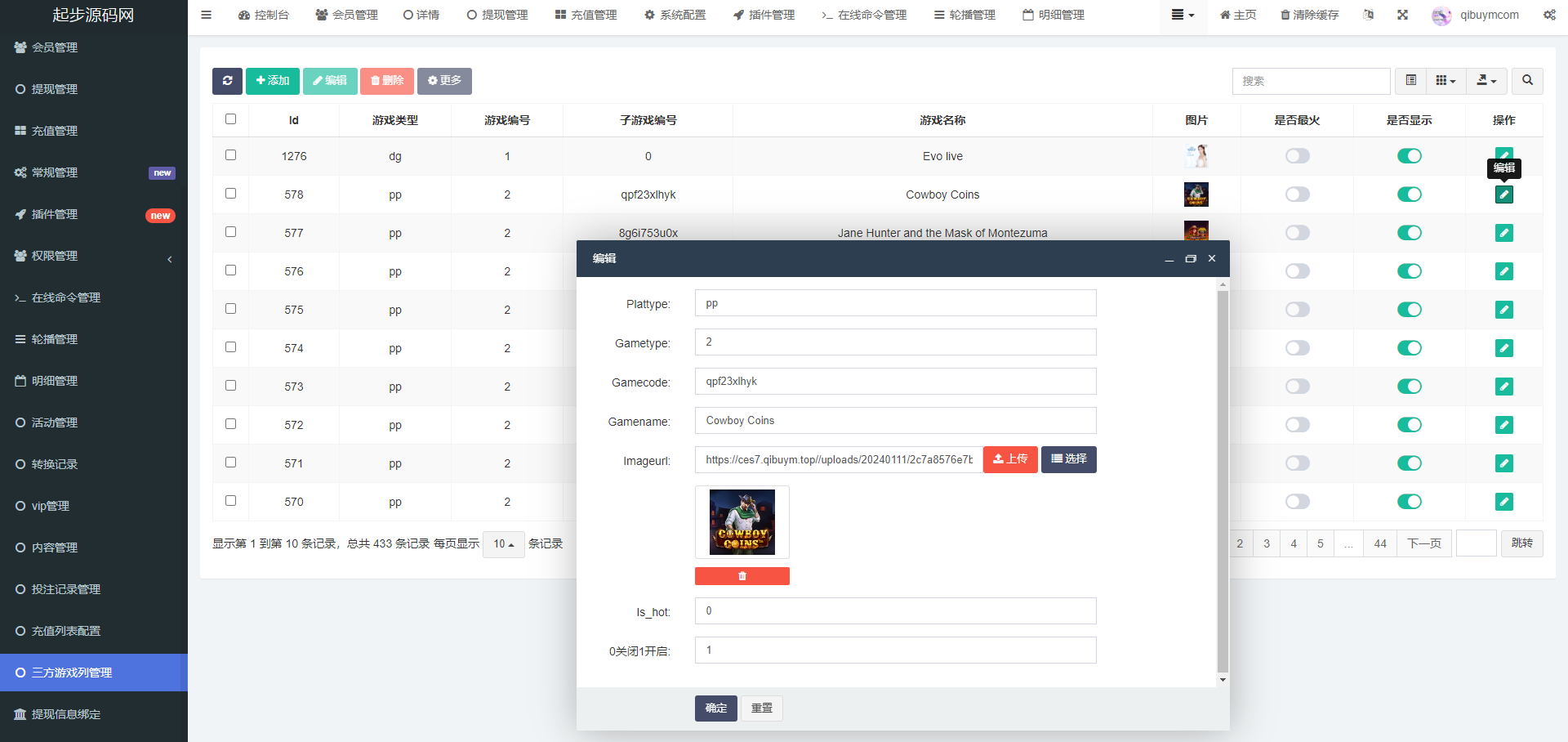Image resolution: width=1568 pixels, height=742 pixels.
Task: Select 三方游戏列管理 in the sidebar
Action: 94,673
